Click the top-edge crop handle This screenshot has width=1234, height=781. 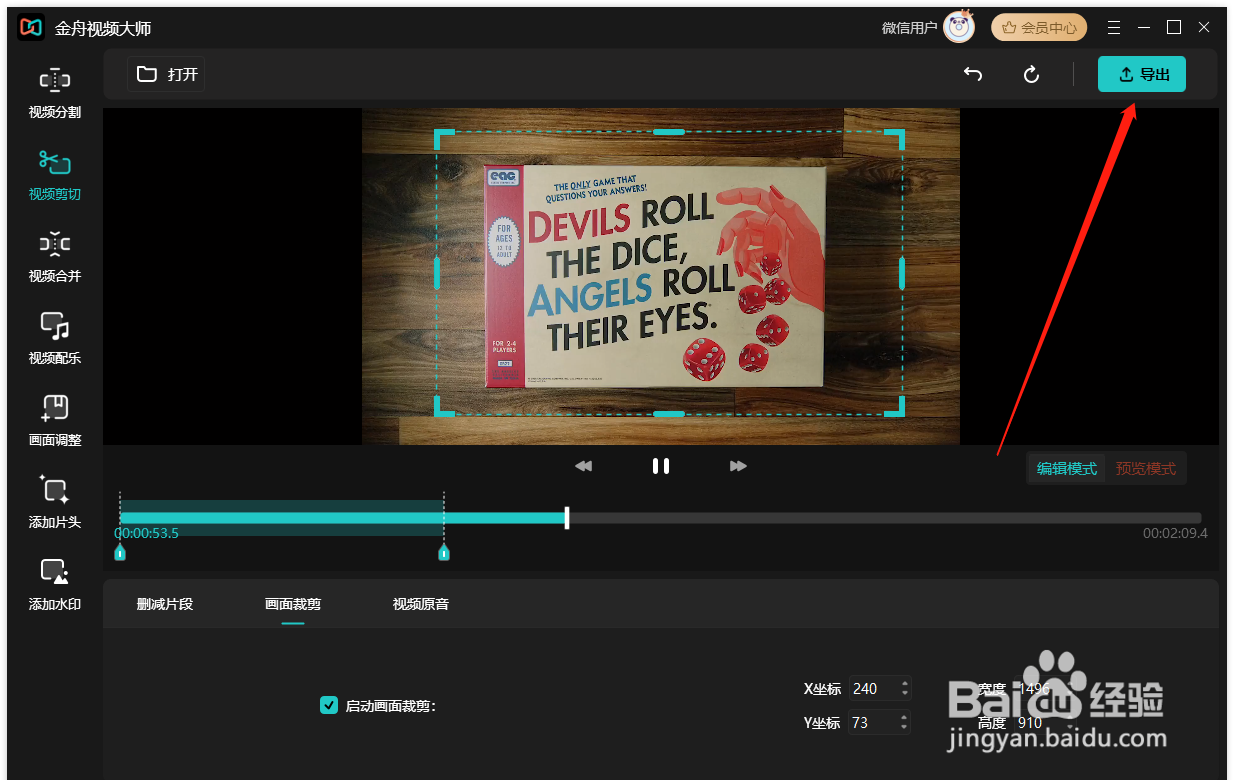[x=669, y=132]
